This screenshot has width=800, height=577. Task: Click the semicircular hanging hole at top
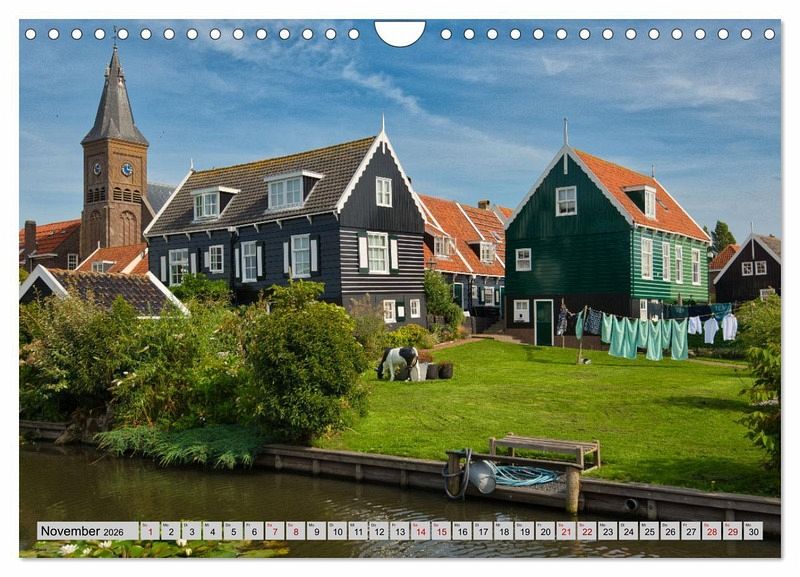pyautogui.click(x=400, y=33)
